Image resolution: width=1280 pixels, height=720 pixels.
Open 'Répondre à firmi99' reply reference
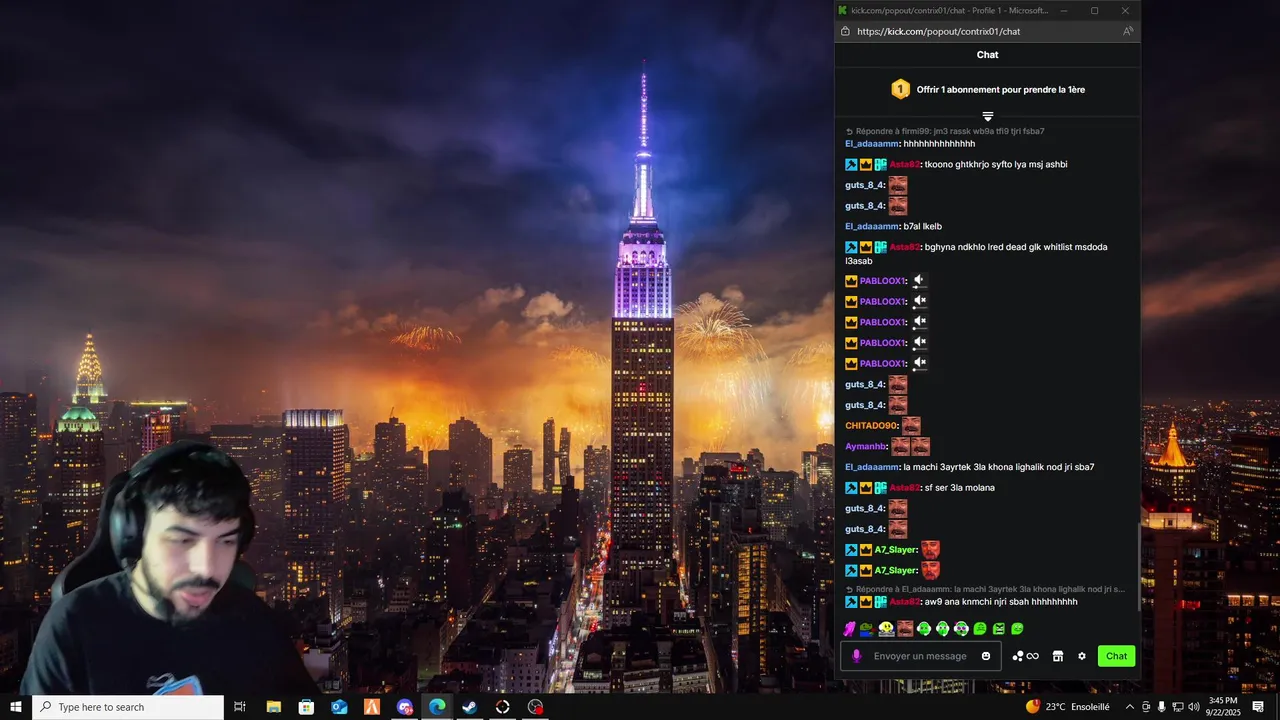pos(945,131)
